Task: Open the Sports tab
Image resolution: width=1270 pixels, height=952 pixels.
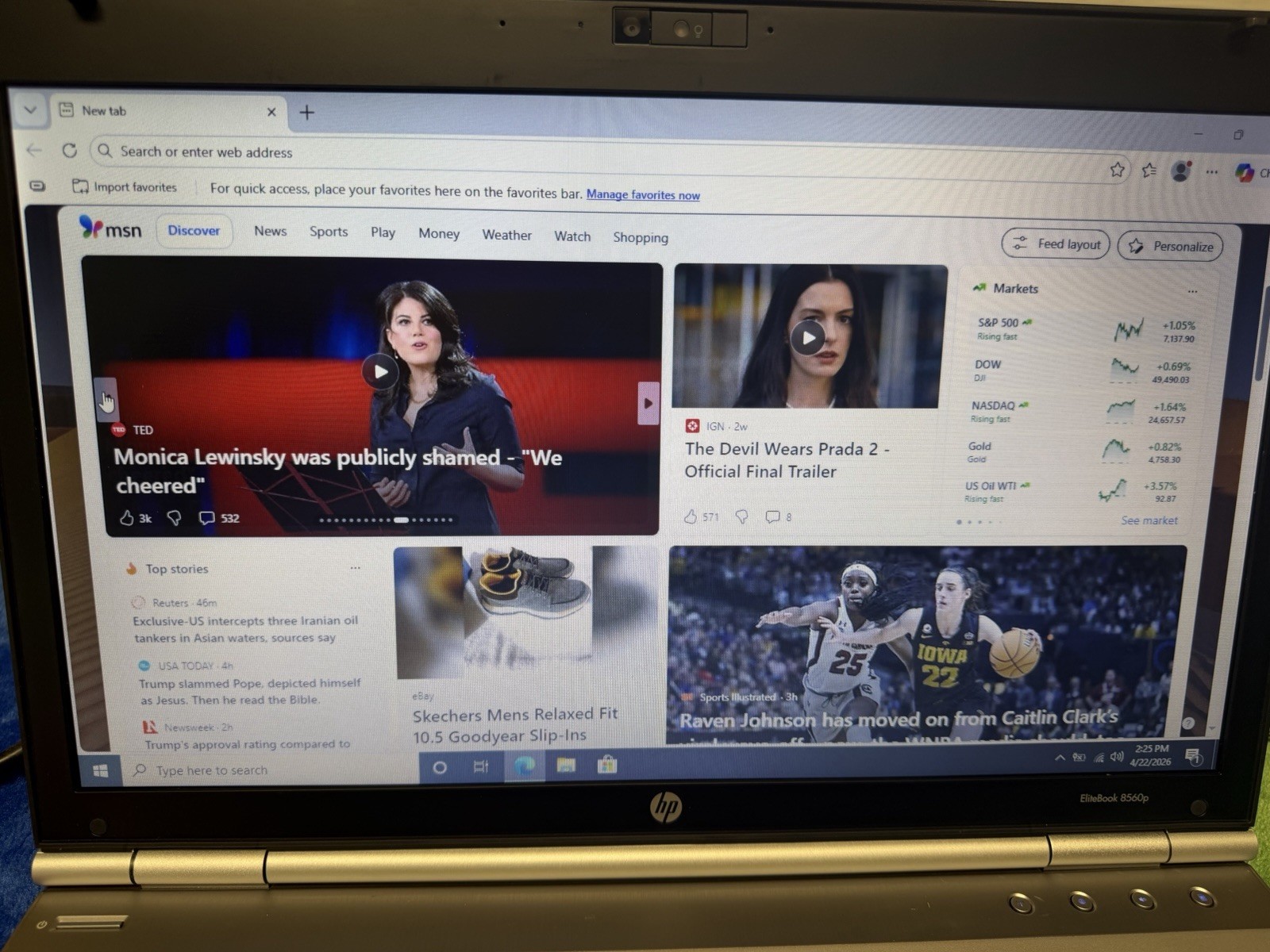Action: coord(329,232)
